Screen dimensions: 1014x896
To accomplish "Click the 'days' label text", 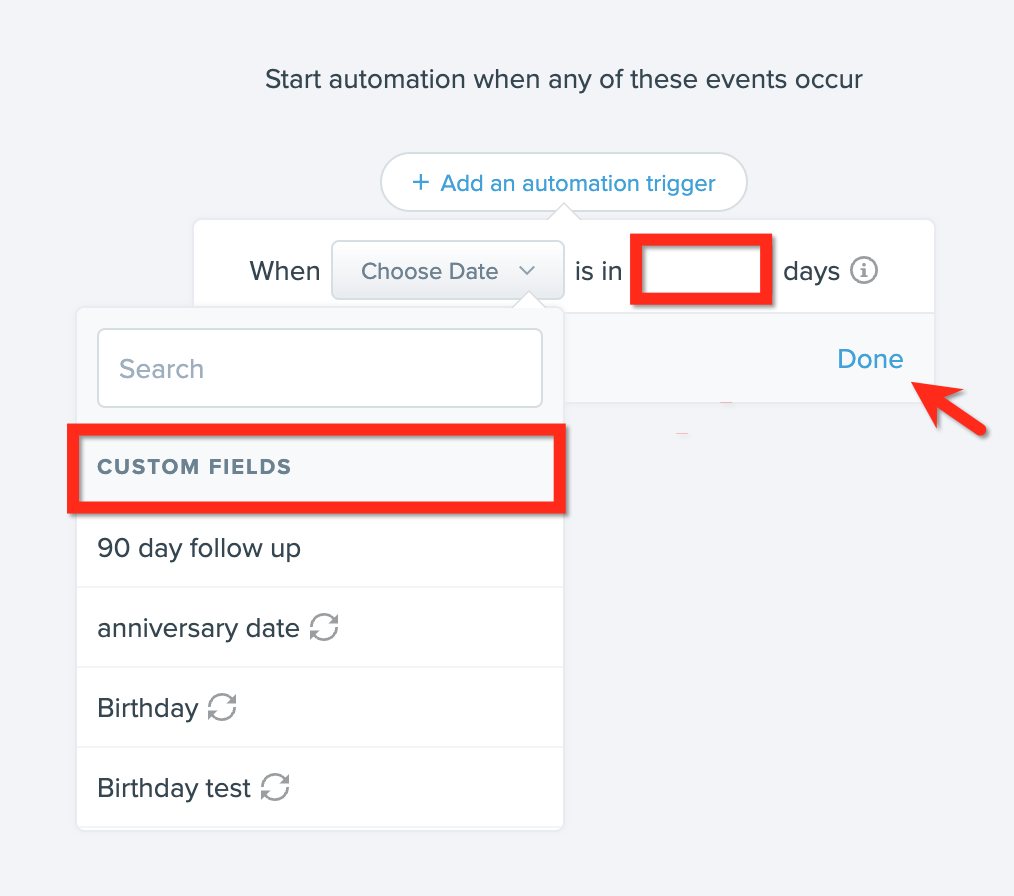I will coord(812,272).
